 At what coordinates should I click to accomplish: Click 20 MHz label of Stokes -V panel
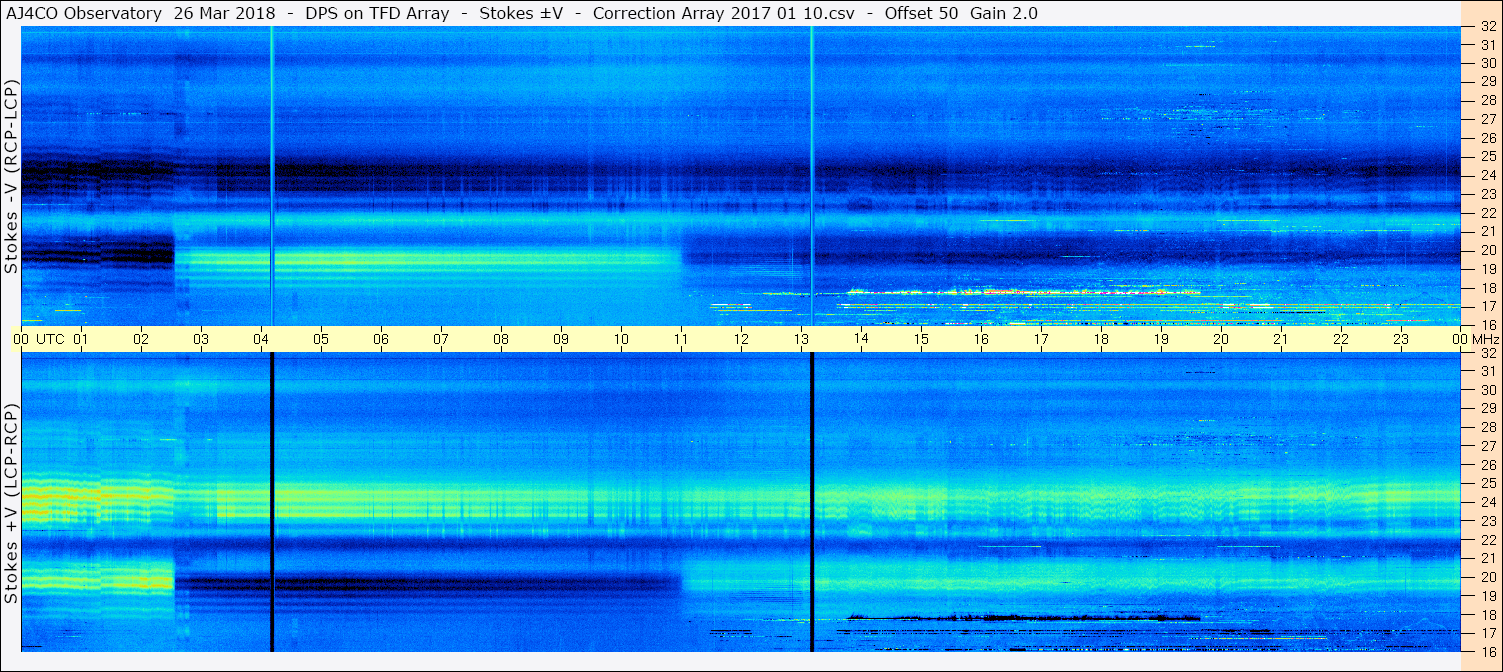pos(1487,250)
